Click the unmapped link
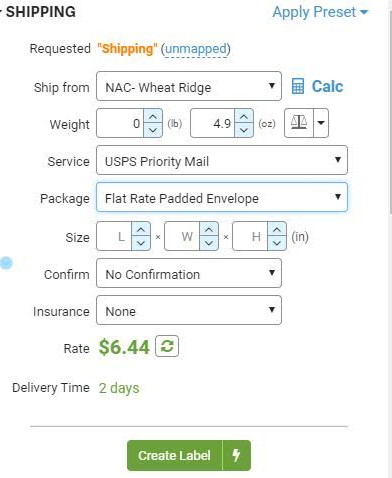The height and width of the screenshot is (478, 392). coord(196,49)
